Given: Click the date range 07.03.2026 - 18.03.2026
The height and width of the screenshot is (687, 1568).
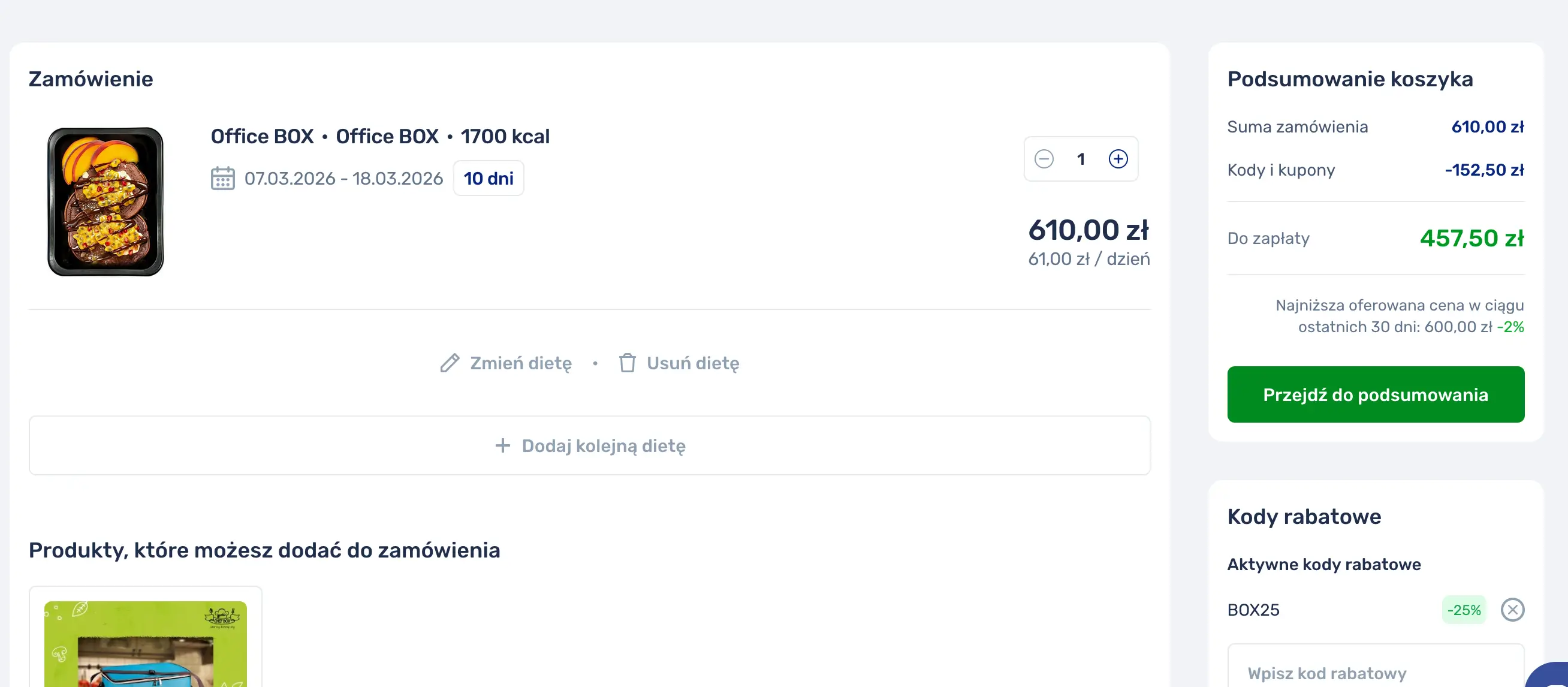Looking at the screenshot, I should (343, 179).
